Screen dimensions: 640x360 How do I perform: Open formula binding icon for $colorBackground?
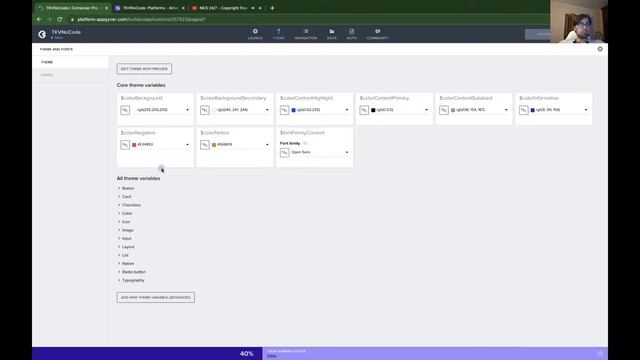click(x=125, y=110)
